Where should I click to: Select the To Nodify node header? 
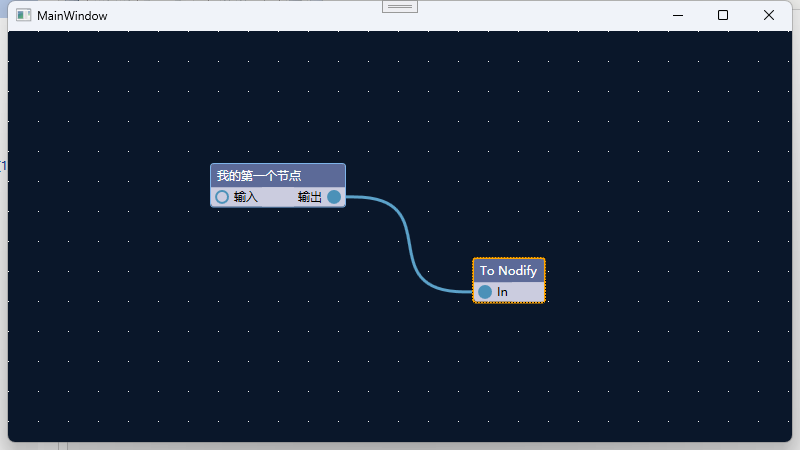(509, 270)
